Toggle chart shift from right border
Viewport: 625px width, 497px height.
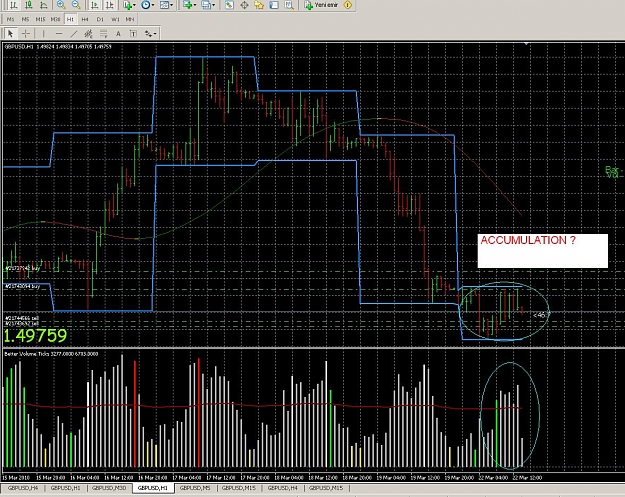[x=109, y=5]
